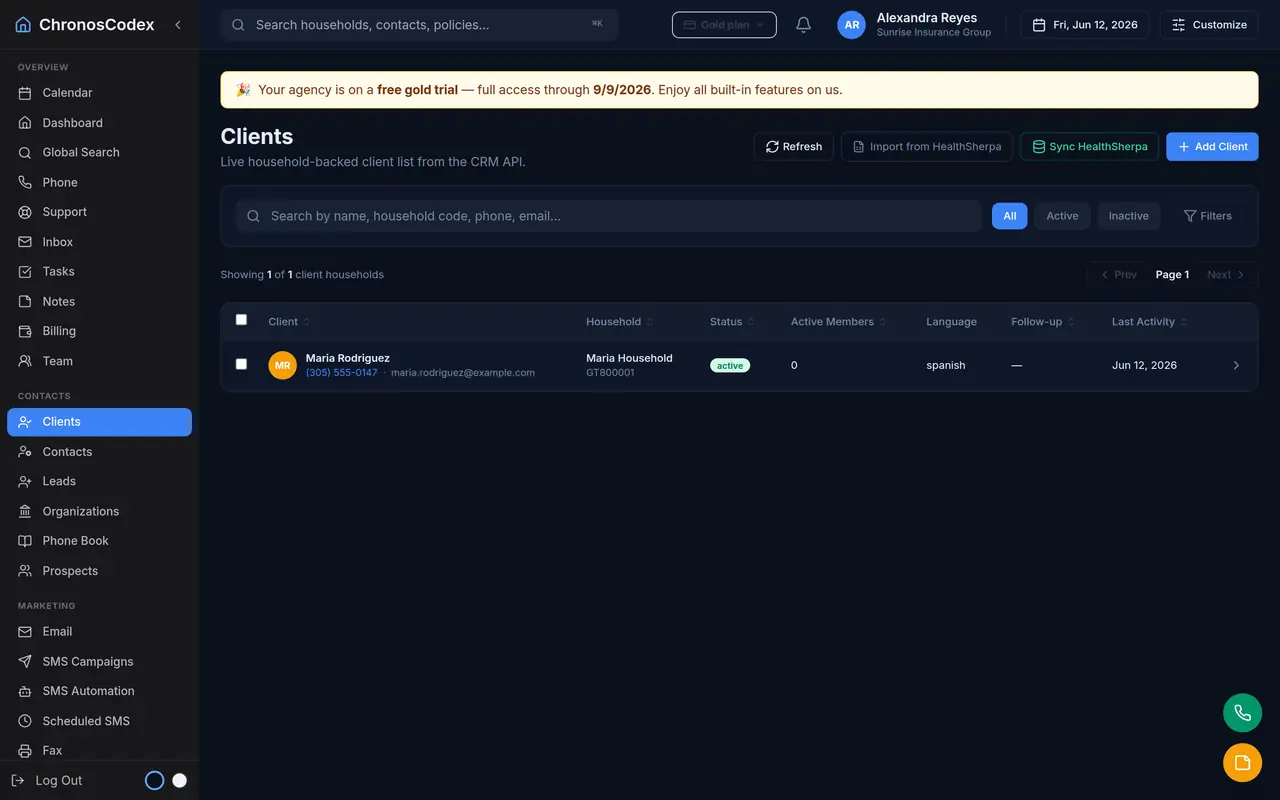Call Maria's phone number link
The image size is (1280, 800).
click(x=342, y=373)
